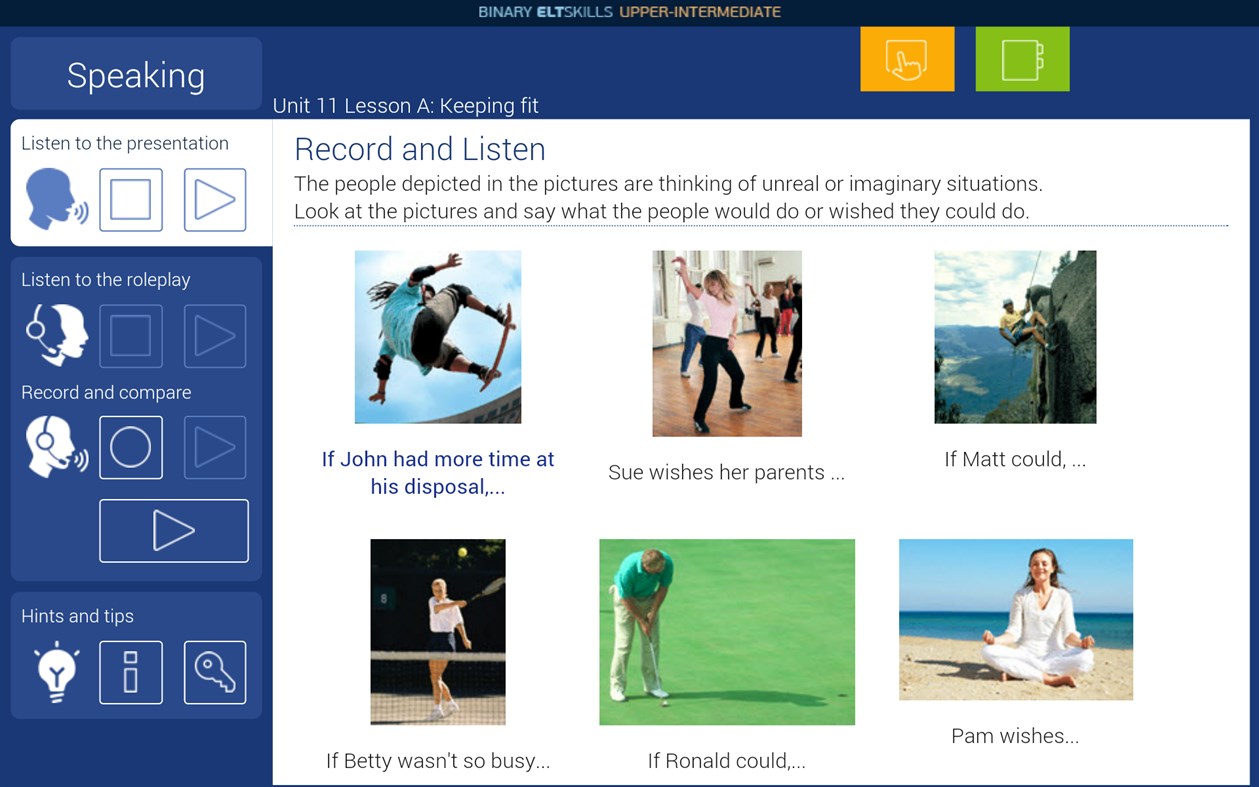Select the rock climber image for Matt
The image size is (1259, 787).
(1014, 336)
